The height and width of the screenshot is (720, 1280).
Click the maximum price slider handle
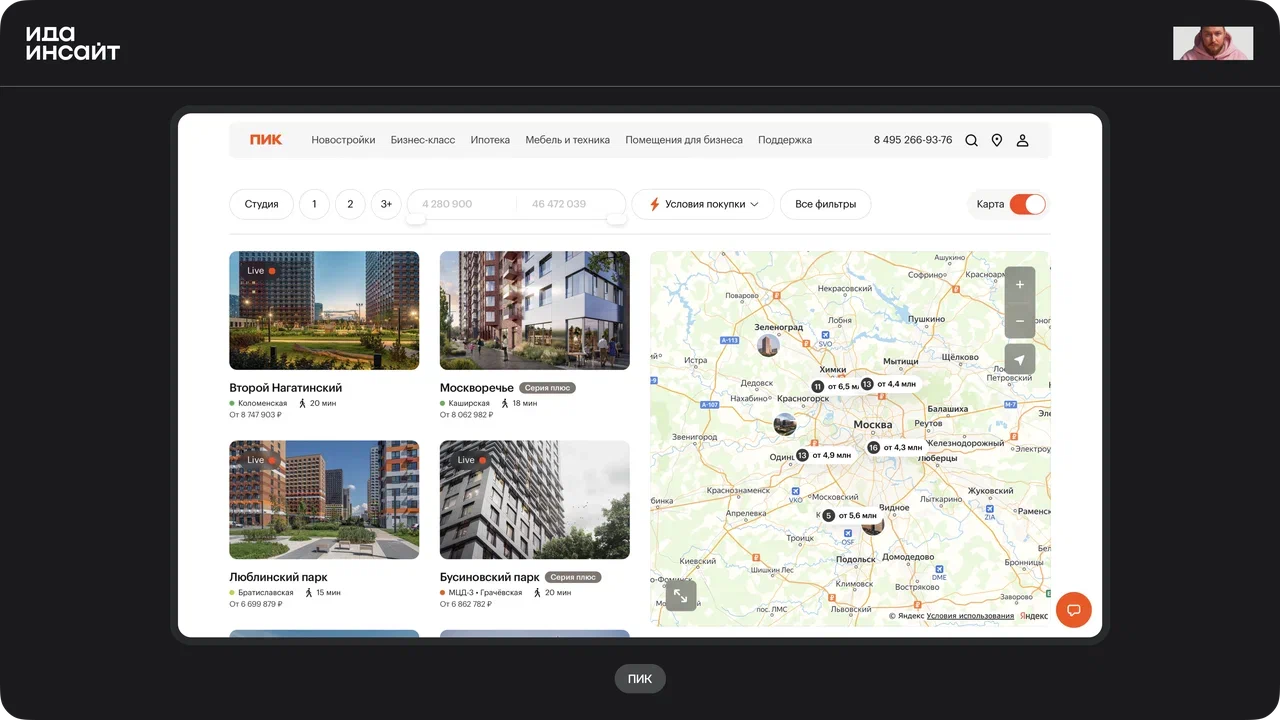(616, 218)
